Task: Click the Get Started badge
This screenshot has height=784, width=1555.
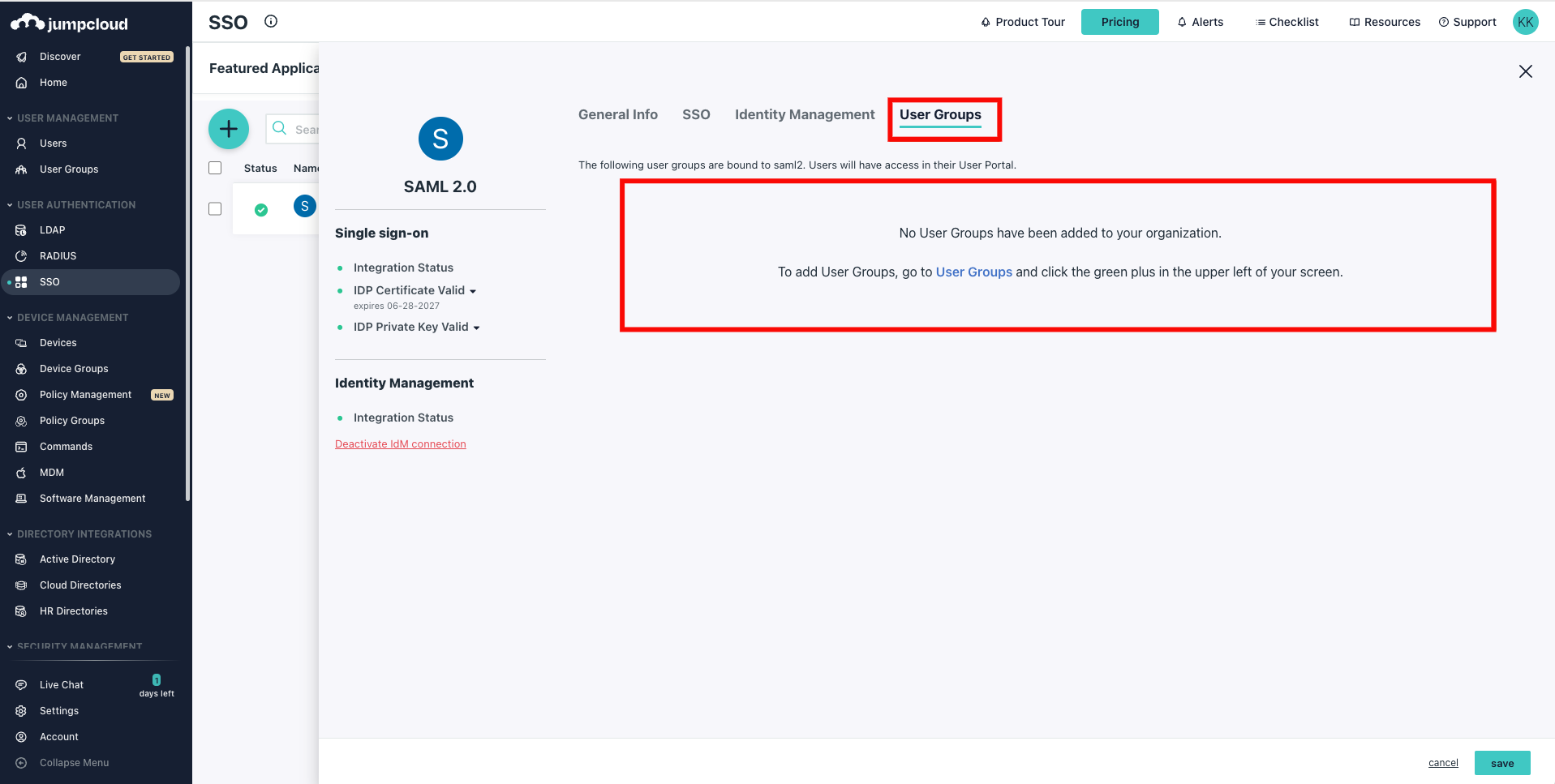Action: click(x=147, y=57)
